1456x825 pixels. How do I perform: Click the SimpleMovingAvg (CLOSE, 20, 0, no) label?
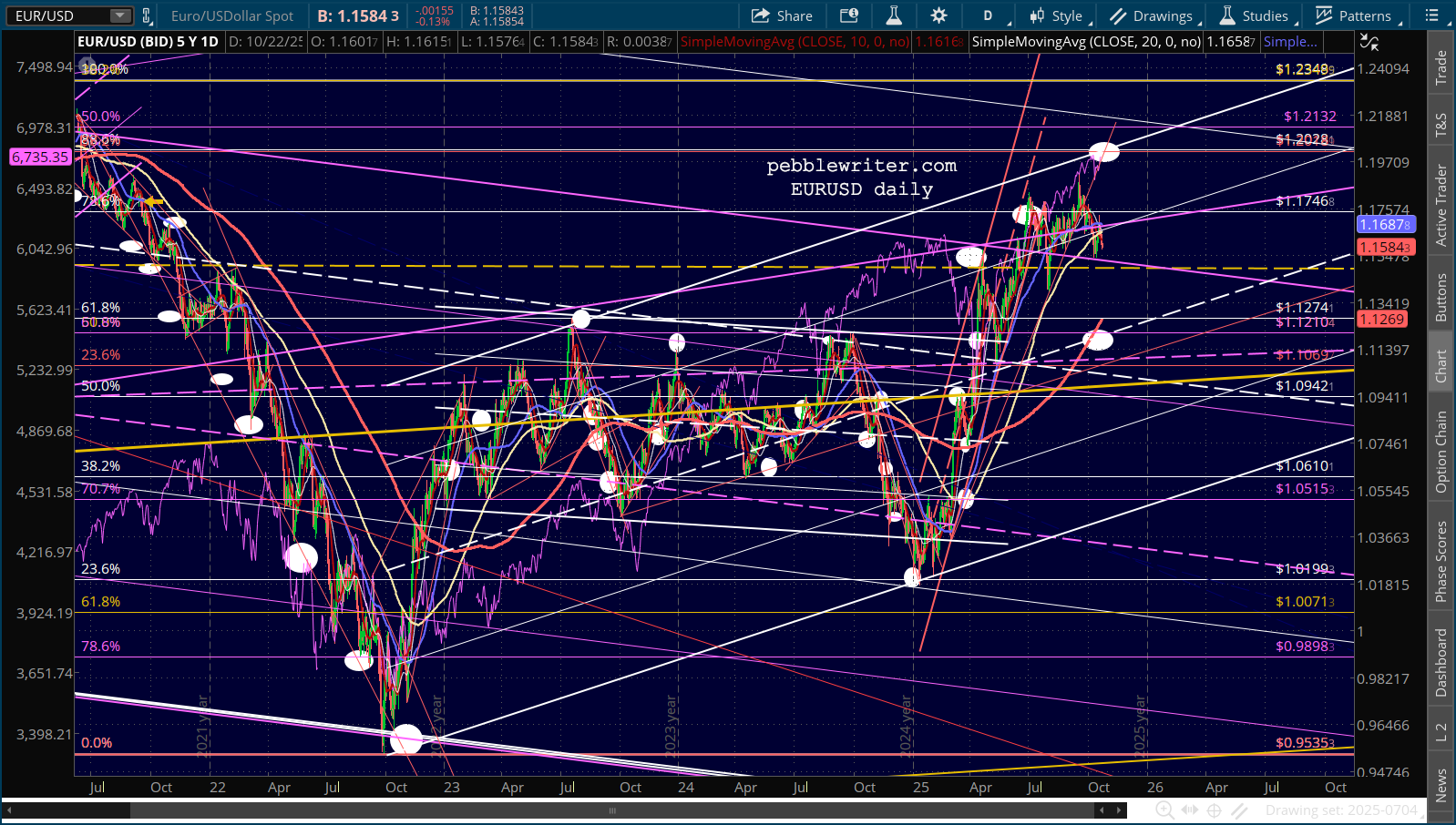click(x=1086, y=41)
